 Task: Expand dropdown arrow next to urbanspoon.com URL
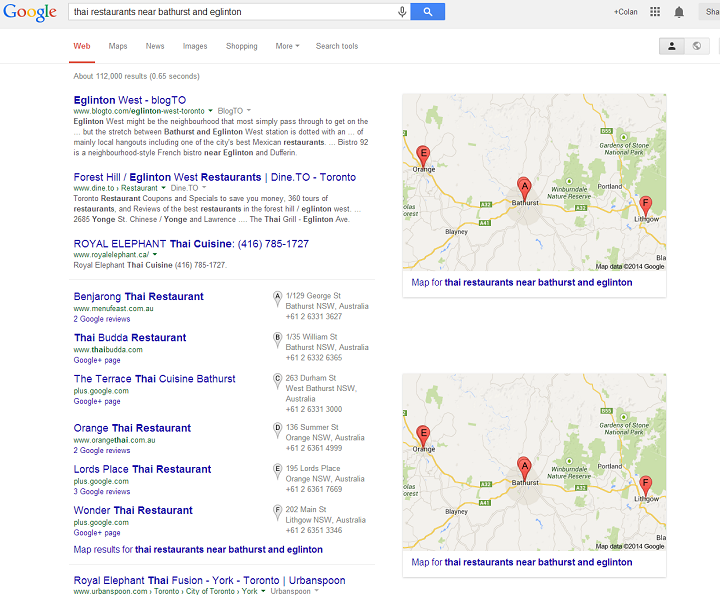263,591
